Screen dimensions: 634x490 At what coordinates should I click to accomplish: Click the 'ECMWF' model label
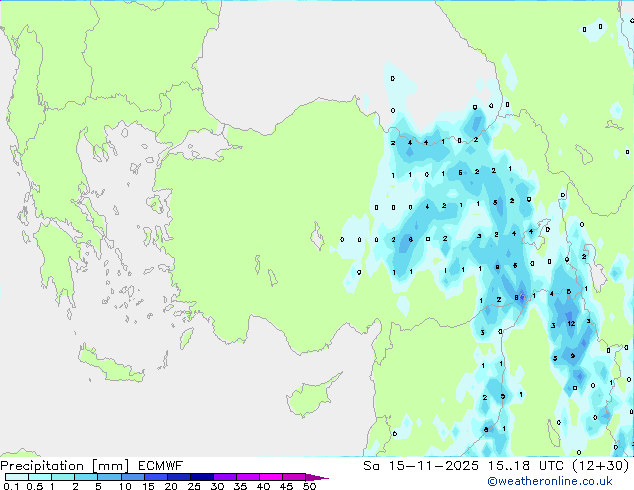tap(160, 466)
